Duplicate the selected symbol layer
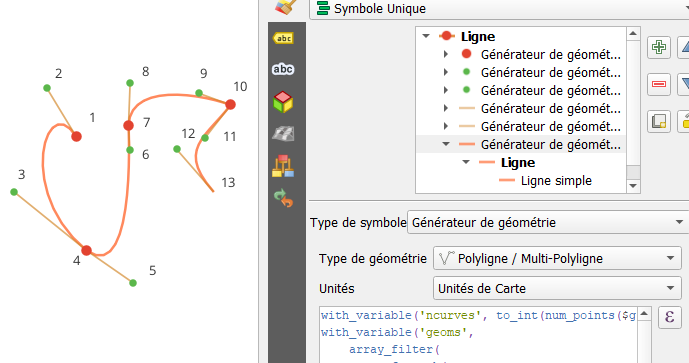 [659, 121]
